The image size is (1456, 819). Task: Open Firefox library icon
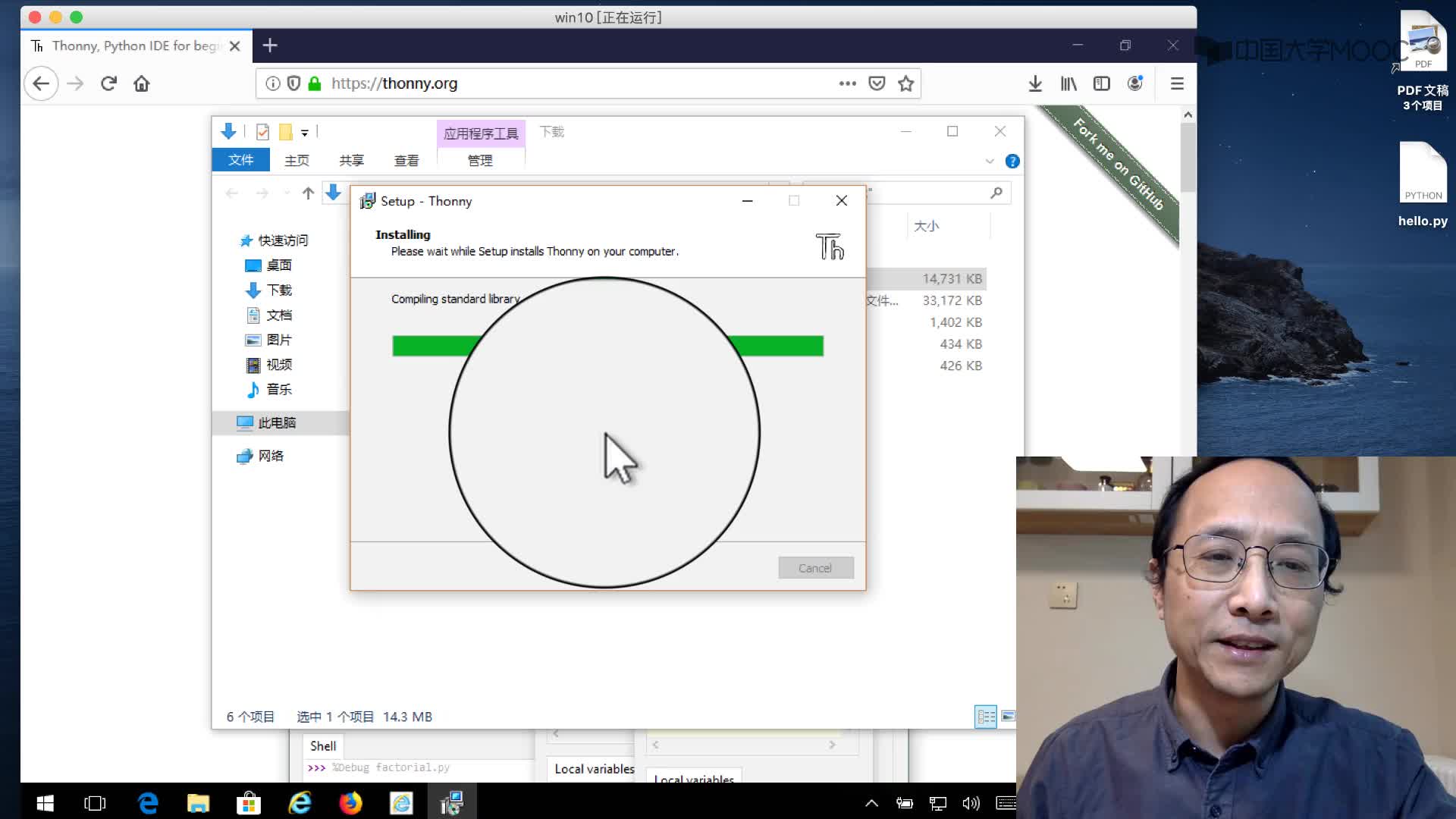tap(1068, 83)
